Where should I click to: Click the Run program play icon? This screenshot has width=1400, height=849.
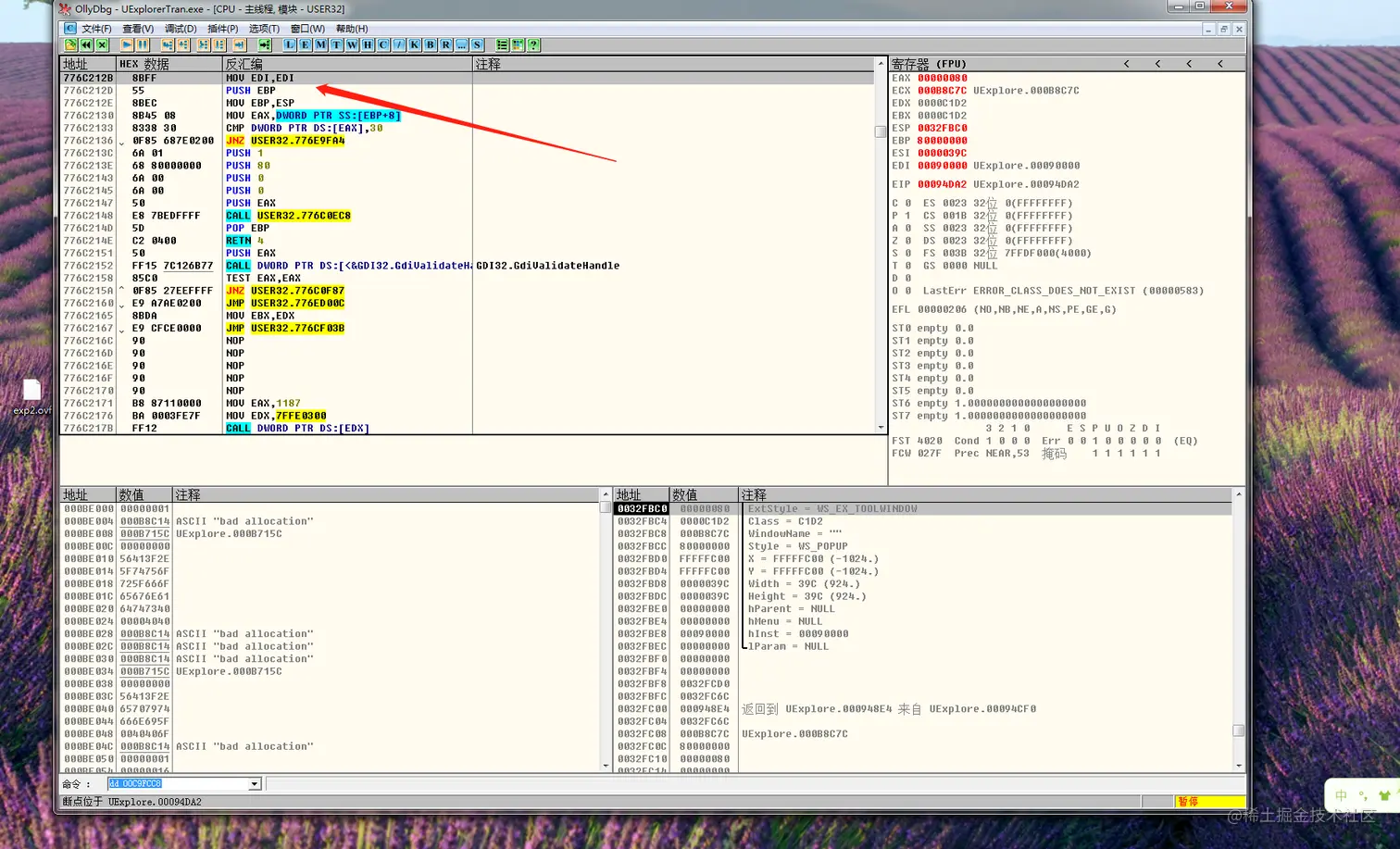pyautogui.click(x=127, y=44)
